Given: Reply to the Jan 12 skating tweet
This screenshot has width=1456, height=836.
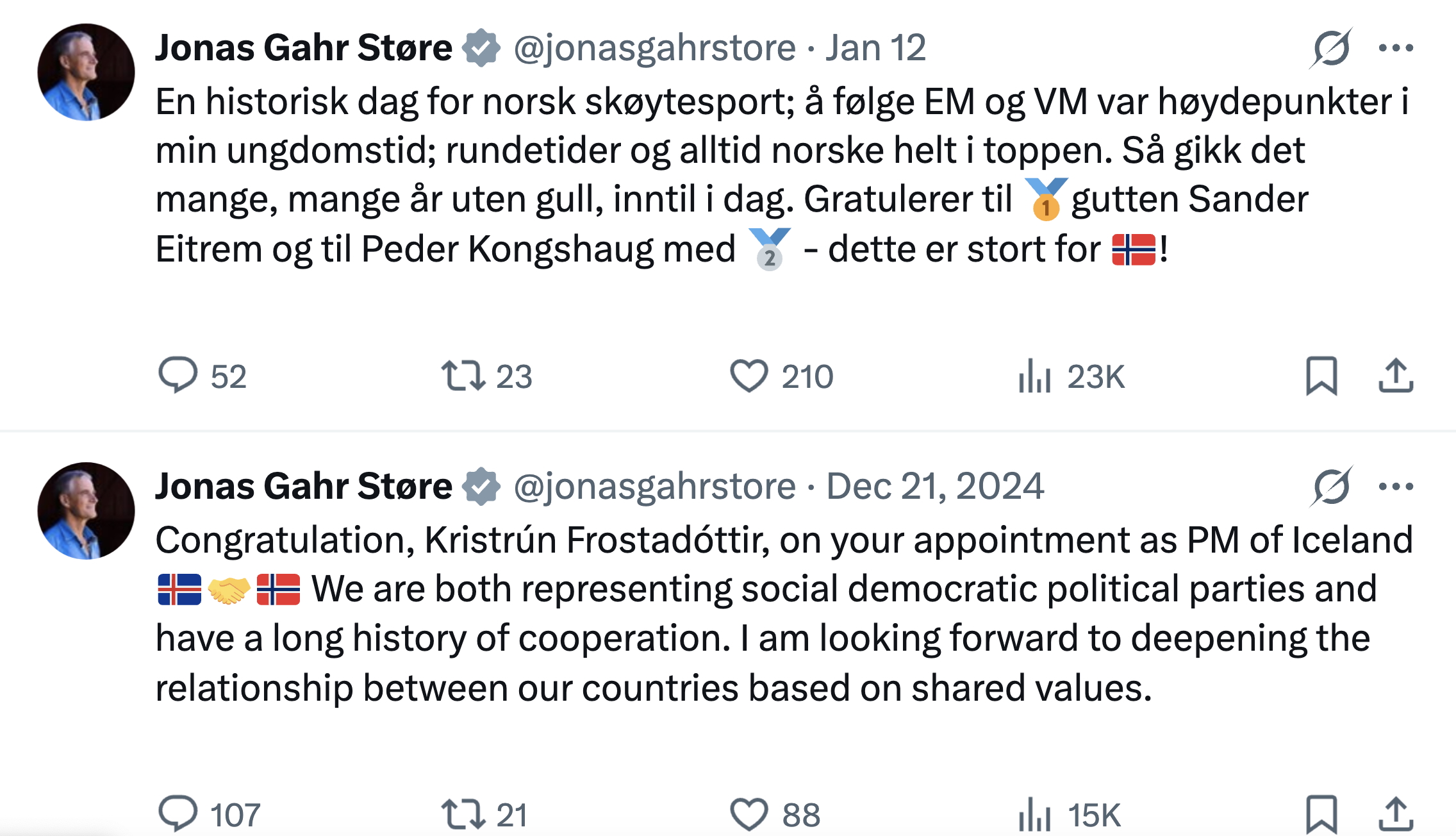Looking at the screenshot, I should (x=178, y=375).
